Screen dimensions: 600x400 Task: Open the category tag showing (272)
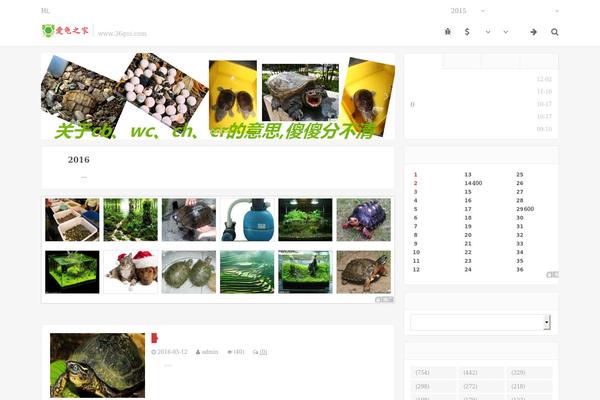pos(481,387)
